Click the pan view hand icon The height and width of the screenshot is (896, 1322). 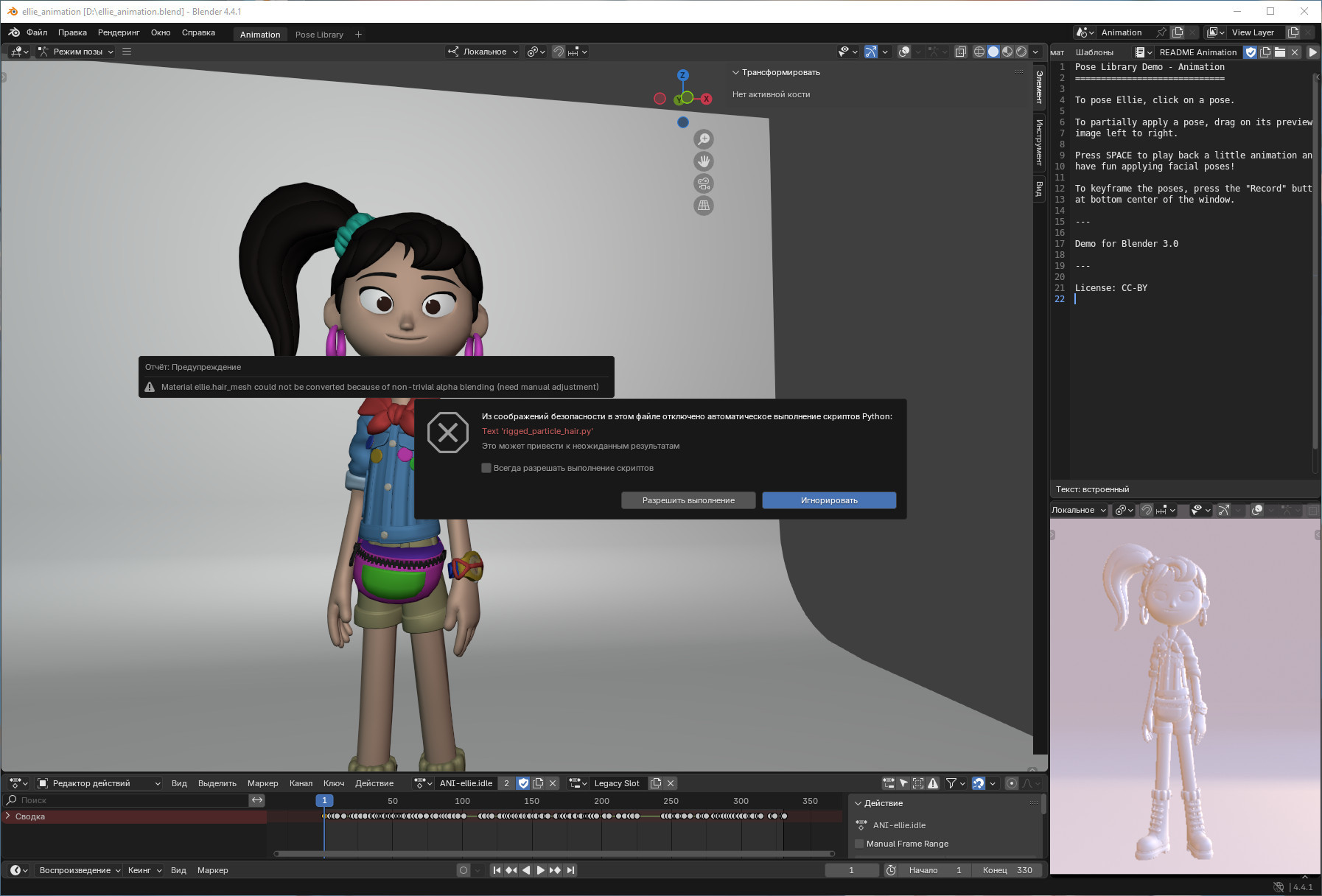tap(704, 161)
